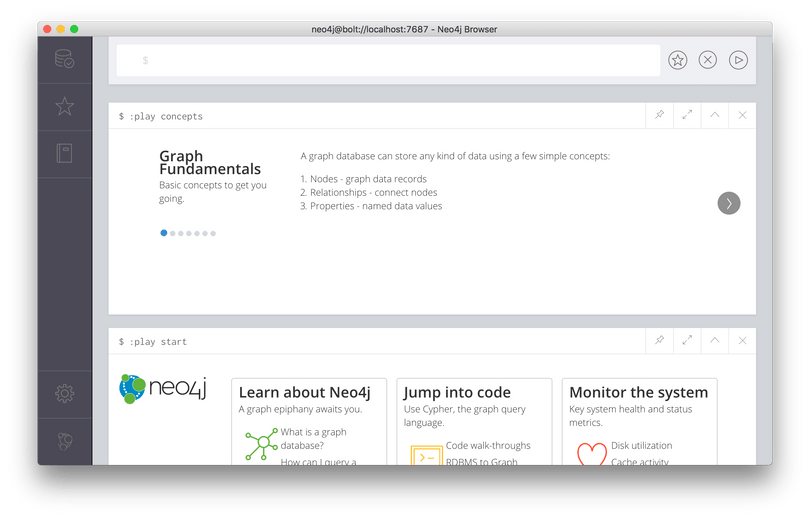Click 'Properties - named data values' text

click(x=376, y=206)
